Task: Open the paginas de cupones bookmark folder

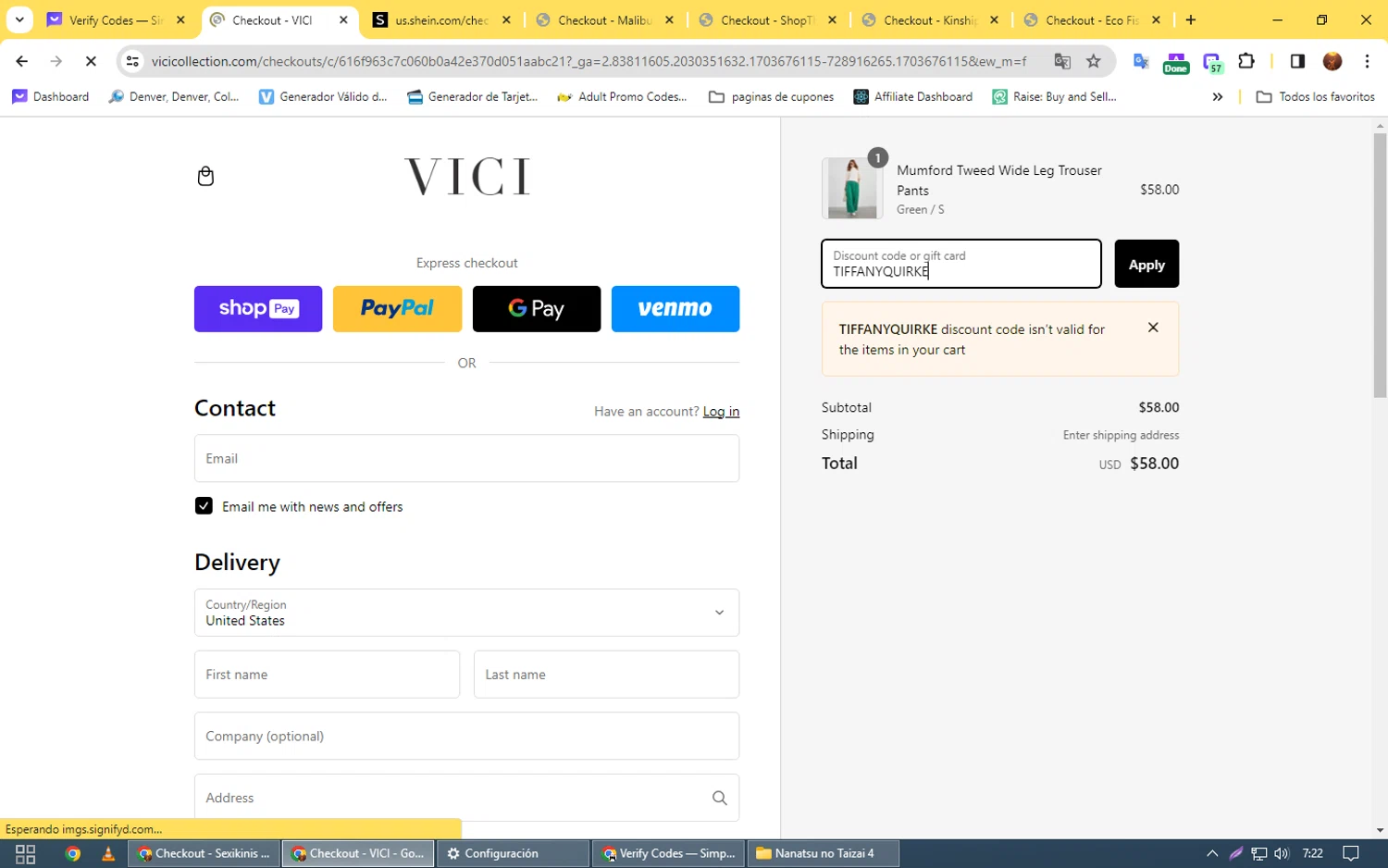Action: (771, 96)
